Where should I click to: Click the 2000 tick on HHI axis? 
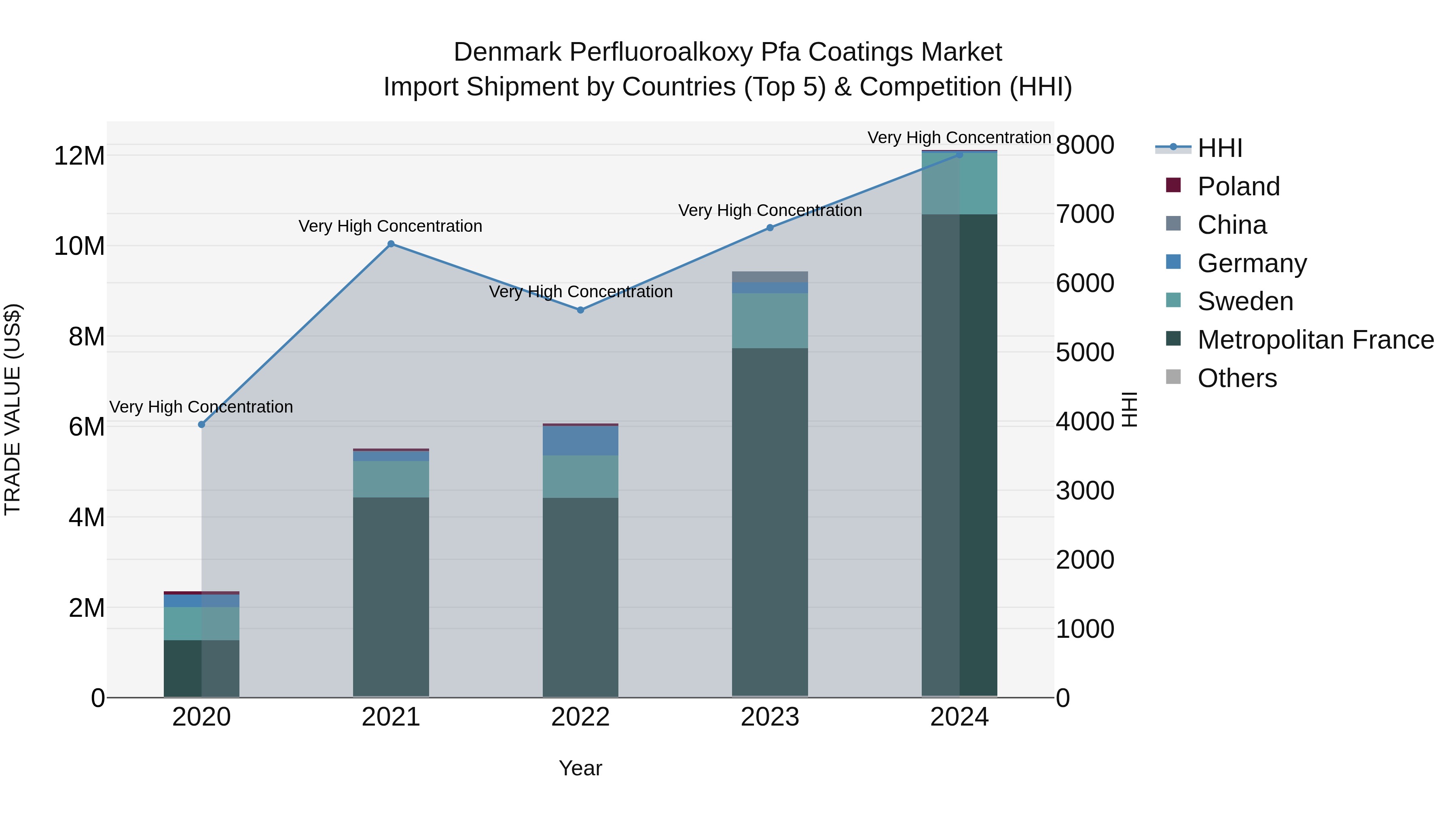1085,560
